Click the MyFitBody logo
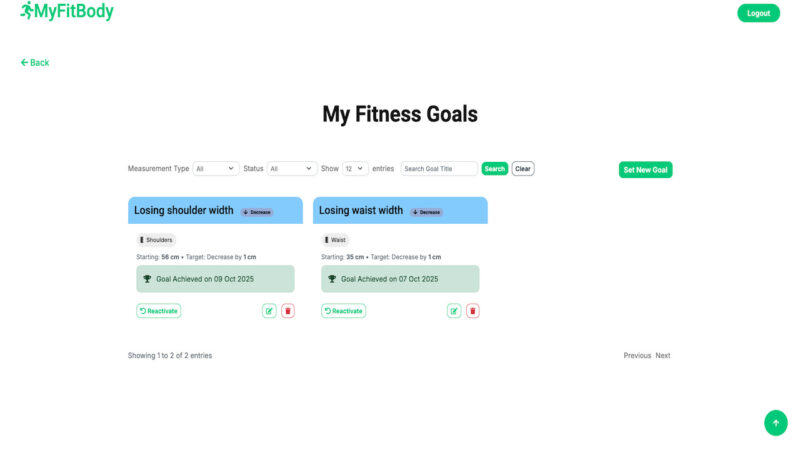The image size is (800, 450). click(x=67, y=12)
